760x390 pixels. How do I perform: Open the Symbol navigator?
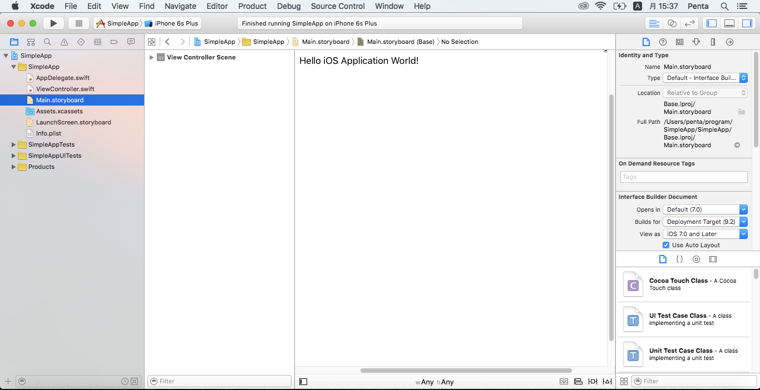click(31, 42)
